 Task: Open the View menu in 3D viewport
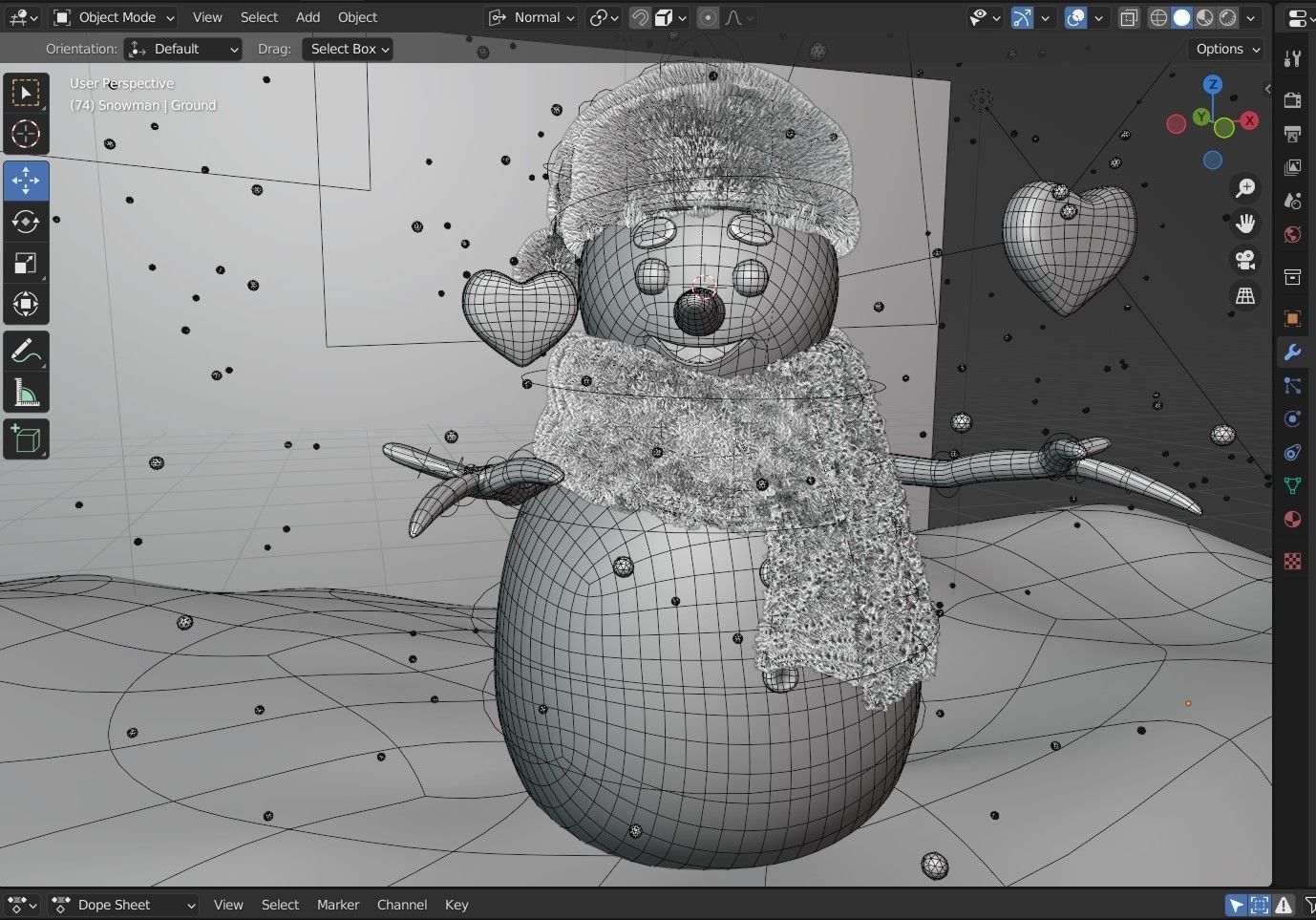207,17
